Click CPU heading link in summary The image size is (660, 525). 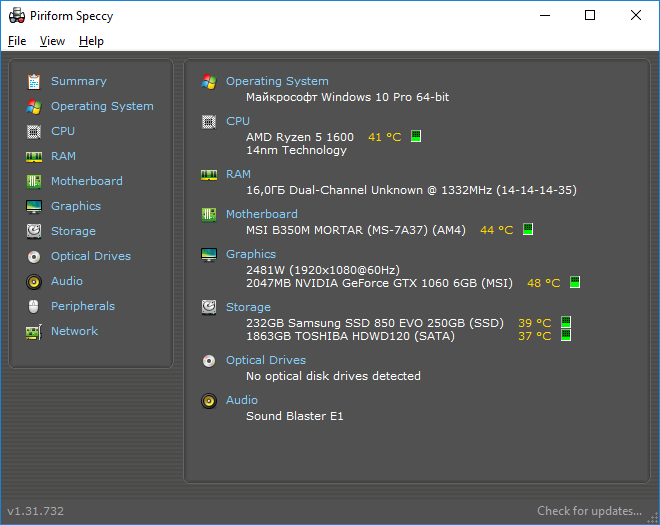238,121
